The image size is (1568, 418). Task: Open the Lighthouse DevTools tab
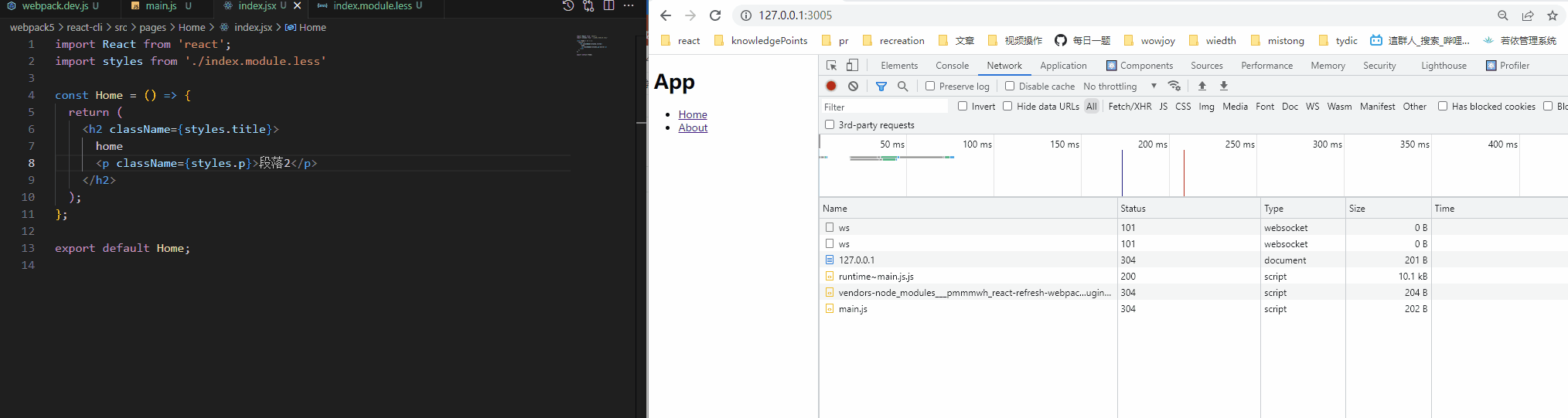click(1444, 66)
